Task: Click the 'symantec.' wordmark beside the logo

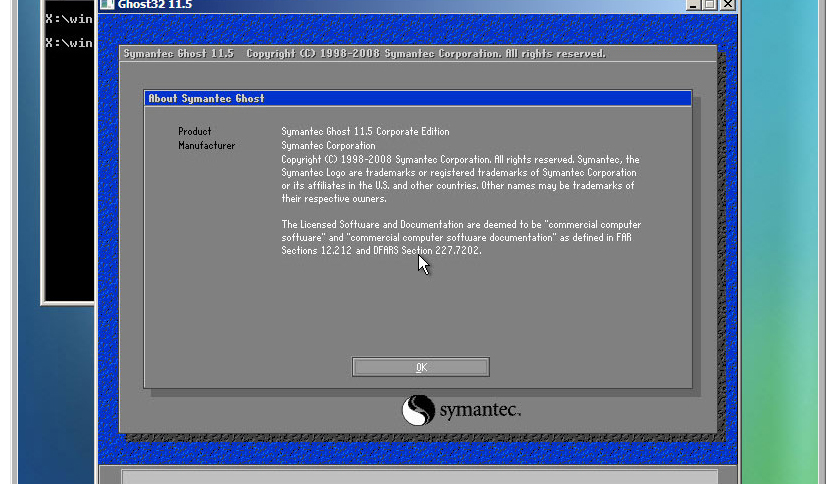Action: [x=480, y=410]
